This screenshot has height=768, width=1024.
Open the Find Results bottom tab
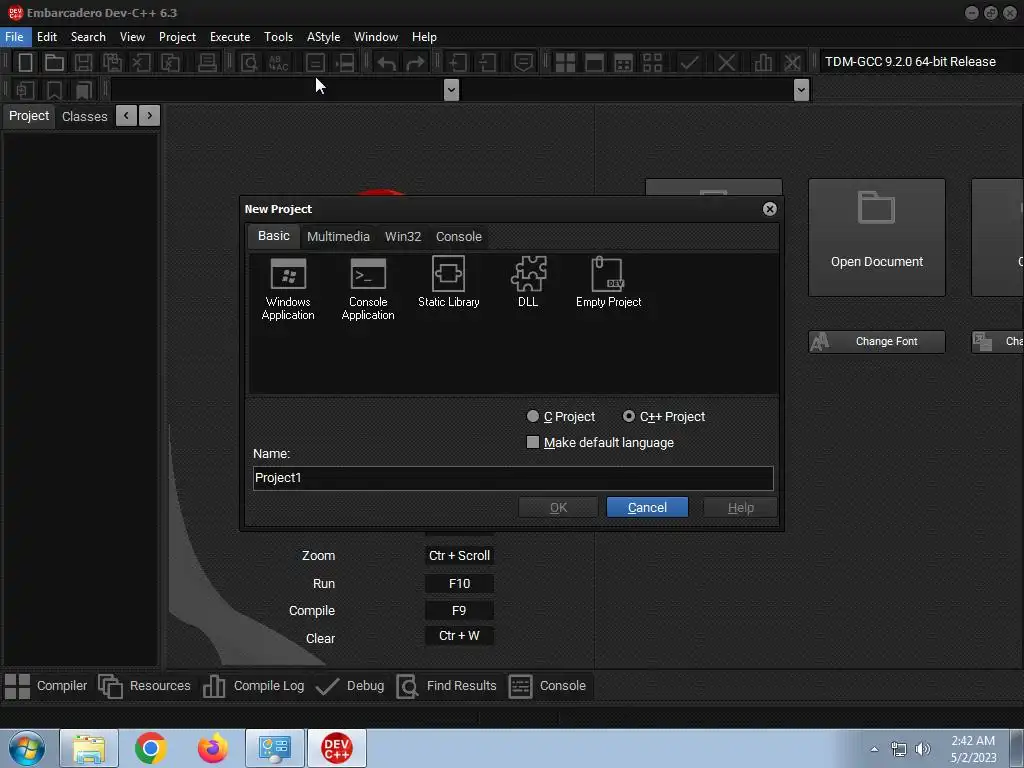pos(447,686)
